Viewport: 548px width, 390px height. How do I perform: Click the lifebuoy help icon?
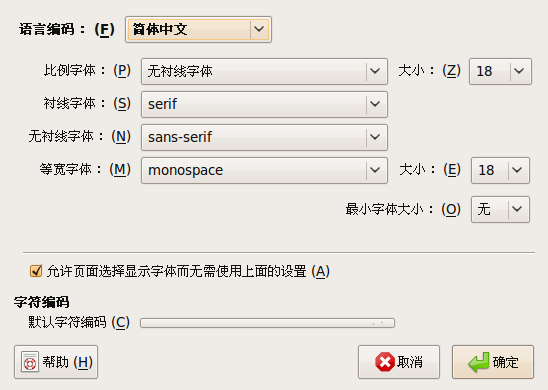coord(30,362)
